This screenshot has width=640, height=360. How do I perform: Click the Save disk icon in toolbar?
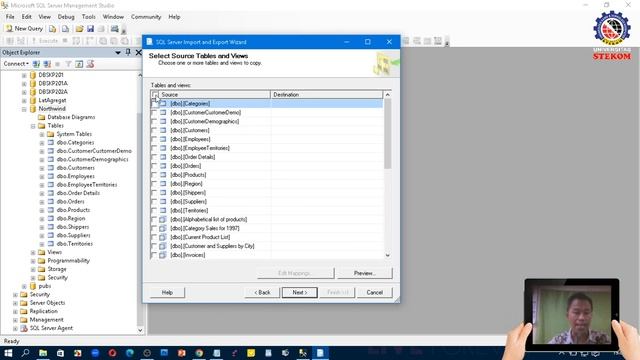90,29
